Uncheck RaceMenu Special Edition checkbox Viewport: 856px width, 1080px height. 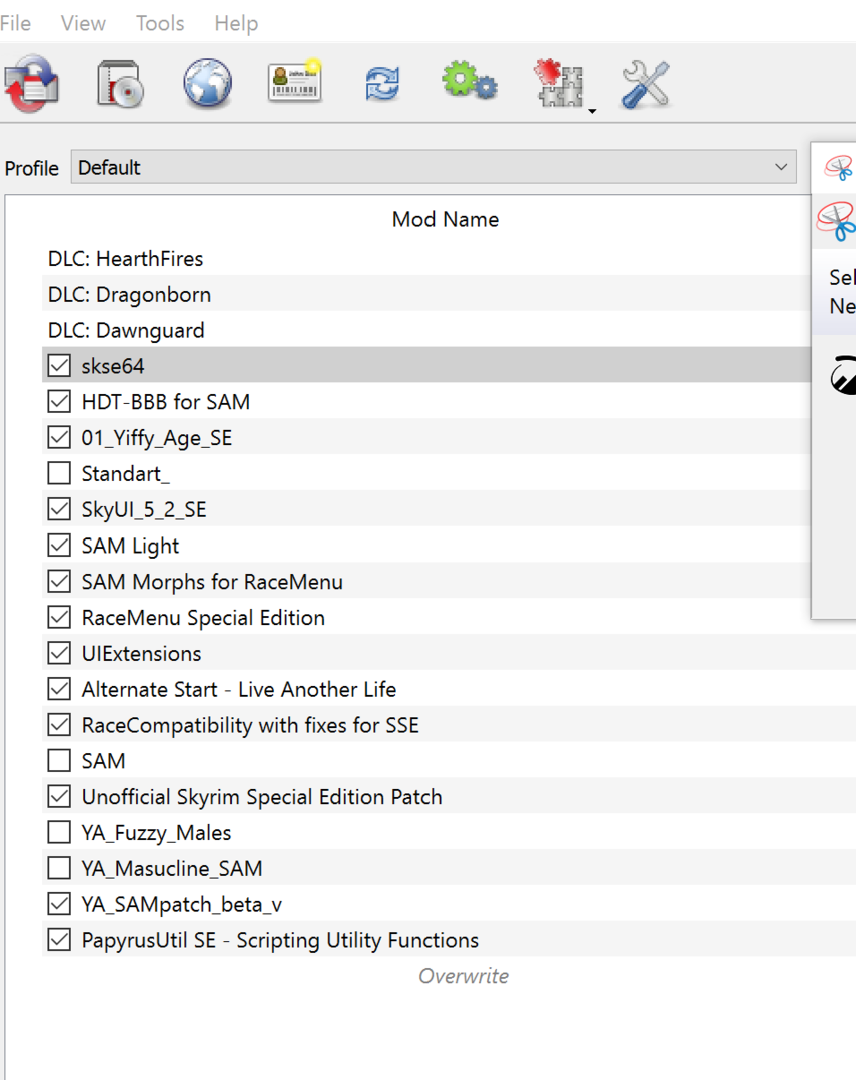coord(59,617)
